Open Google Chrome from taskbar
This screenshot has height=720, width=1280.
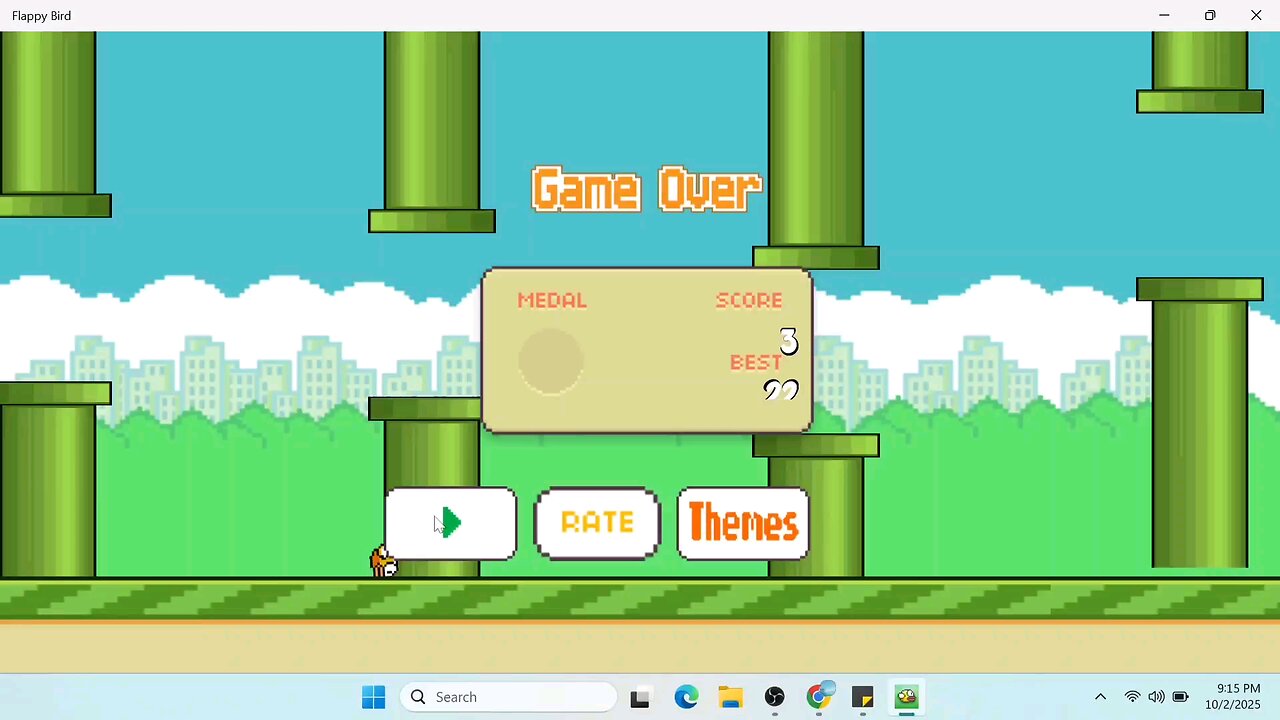[x=819, y=697]
